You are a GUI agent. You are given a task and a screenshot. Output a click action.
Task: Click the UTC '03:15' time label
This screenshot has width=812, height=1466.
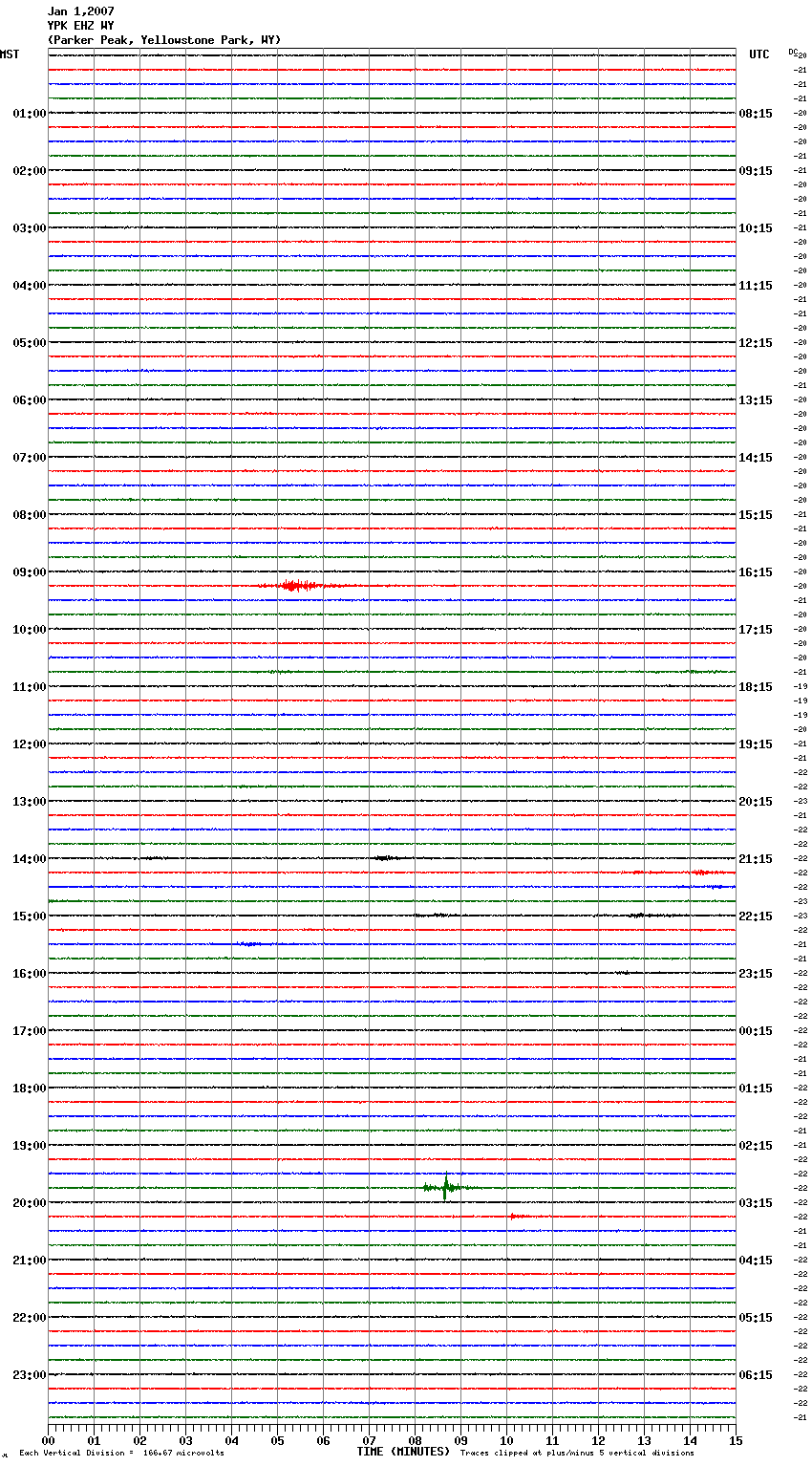pos(756,1203)
